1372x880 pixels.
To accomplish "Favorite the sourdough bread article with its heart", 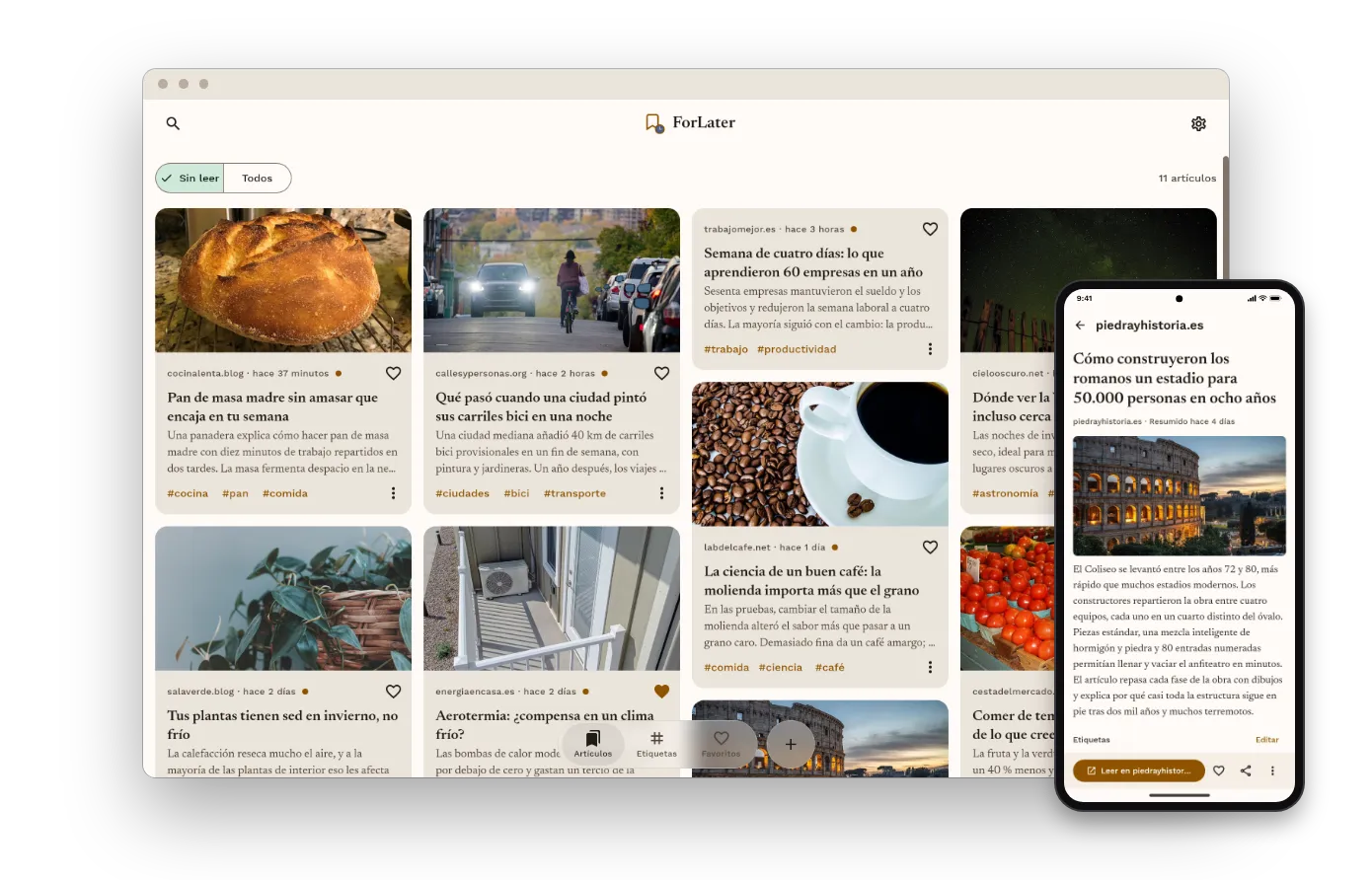I will [x=393, y=373].
